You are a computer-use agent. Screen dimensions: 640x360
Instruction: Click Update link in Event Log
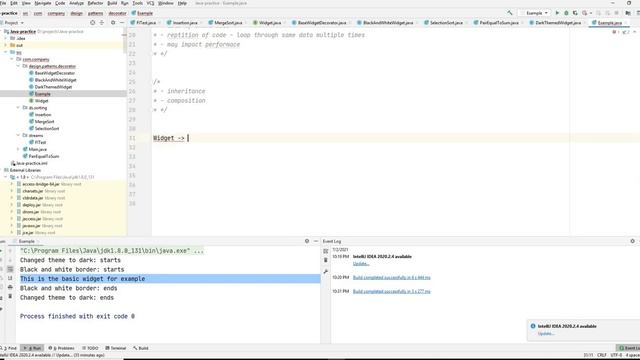pos(361,264)
